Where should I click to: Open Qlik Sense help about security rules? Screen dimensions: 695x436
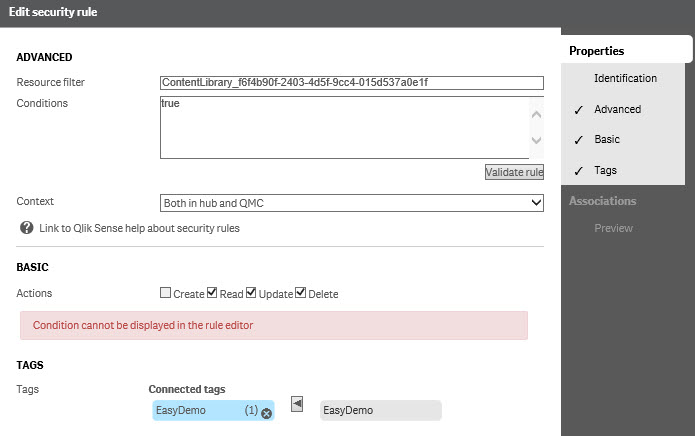(139, 228)
